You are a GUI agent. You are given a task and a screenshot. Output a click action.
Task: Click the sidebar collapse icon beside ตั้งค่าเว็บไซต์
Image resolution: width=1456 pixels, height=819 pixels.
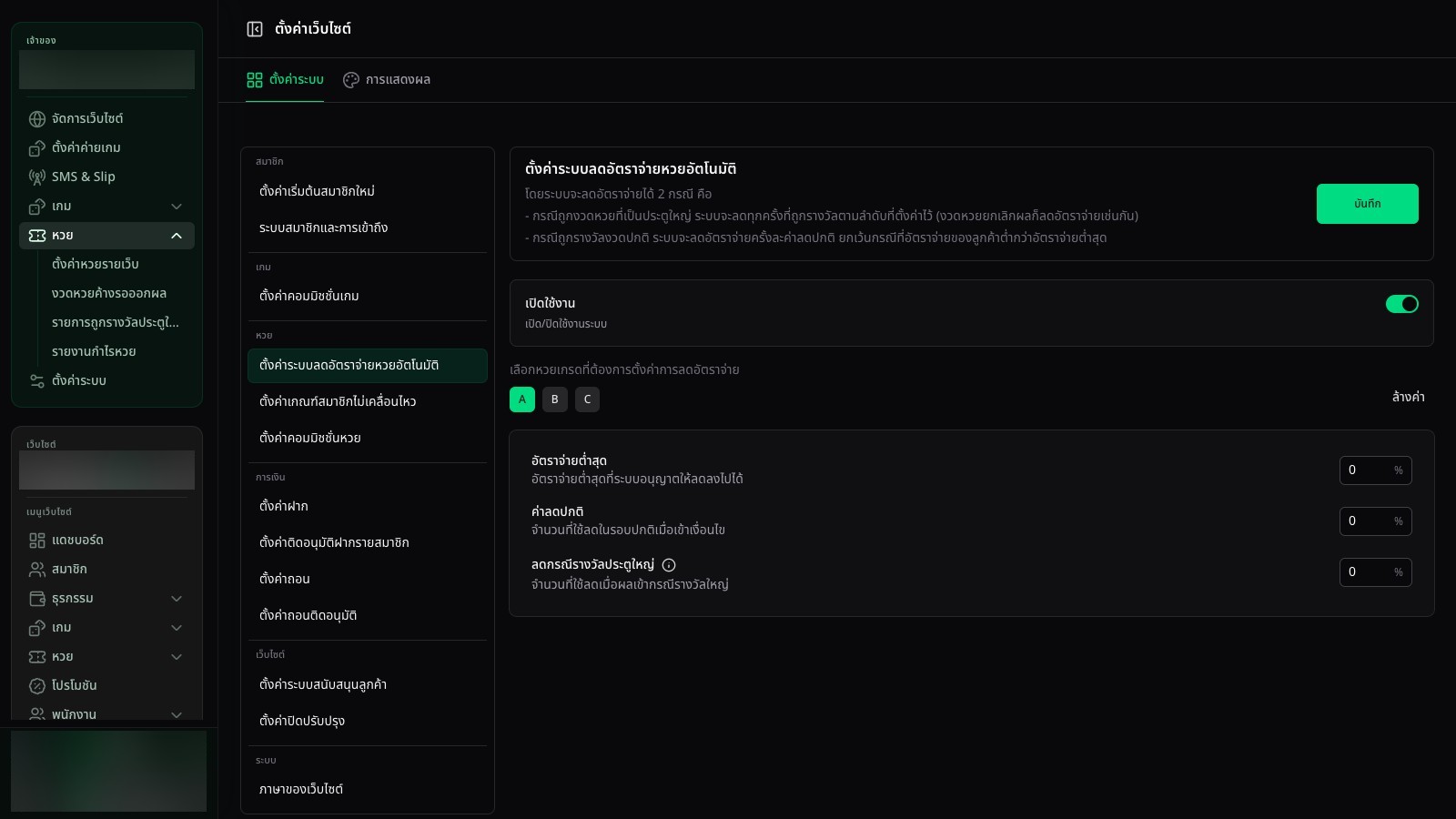(255, 29)
